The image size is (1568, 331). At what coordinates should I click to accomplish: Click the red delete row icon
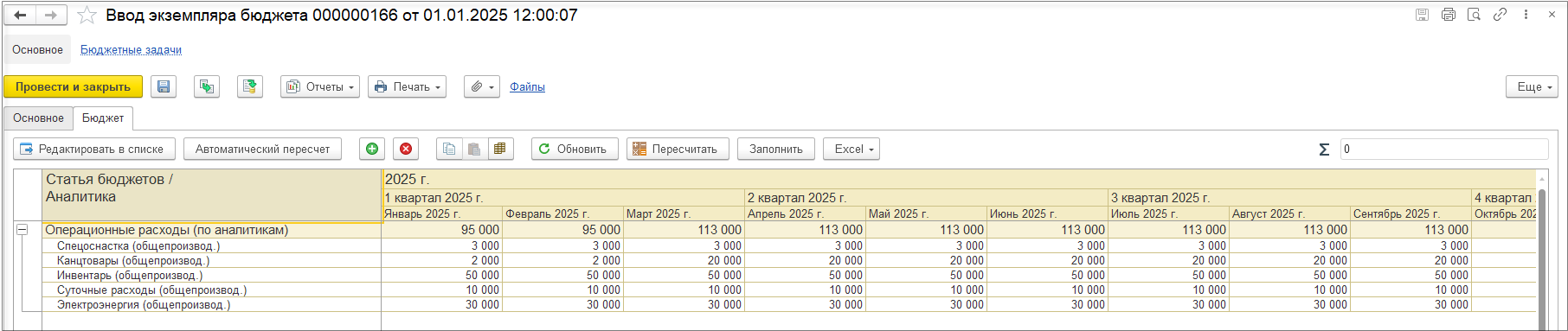[406, 149]
